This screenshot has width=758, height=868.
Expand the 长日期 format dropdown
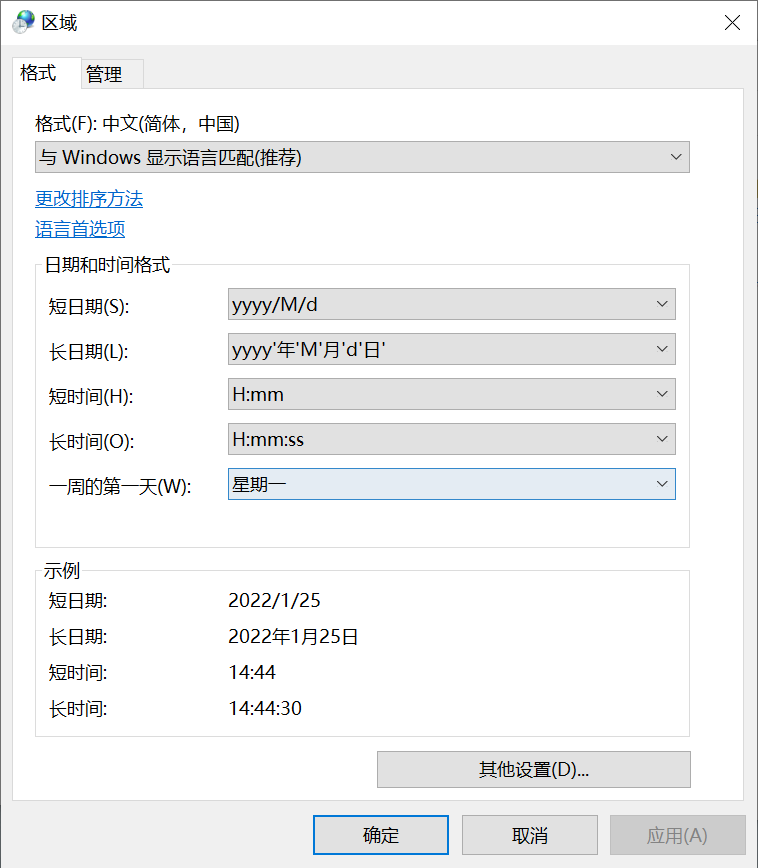(451, 349)
